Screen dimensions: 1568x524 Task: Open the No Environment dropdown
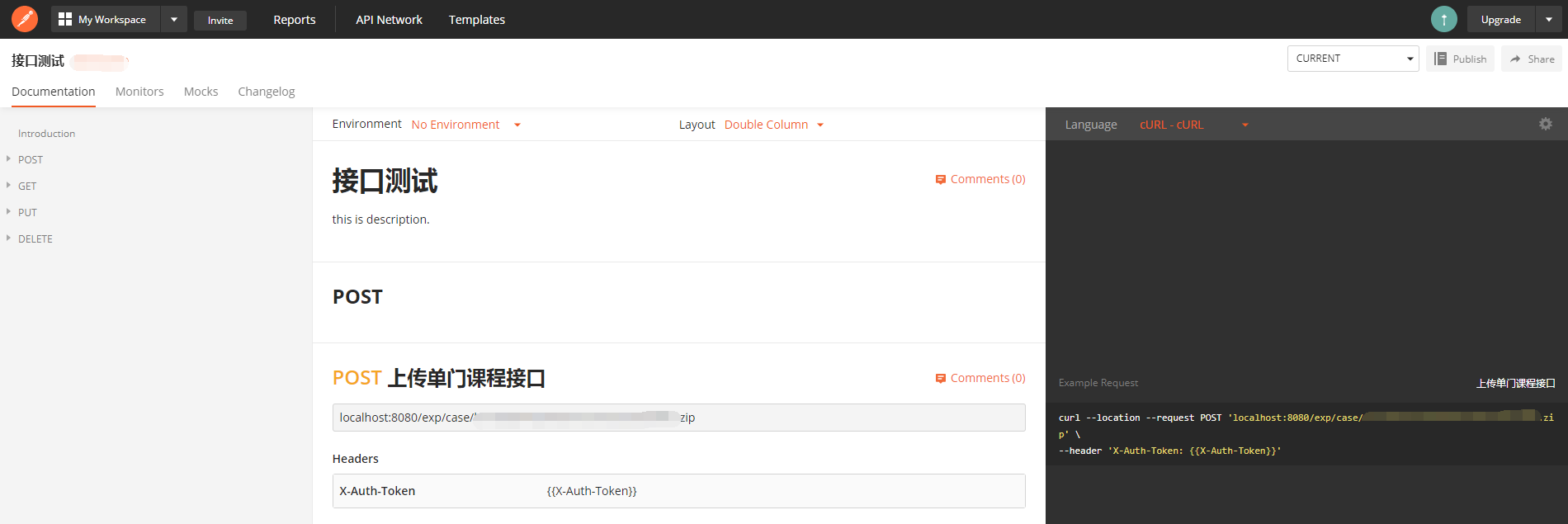[466, 125]
